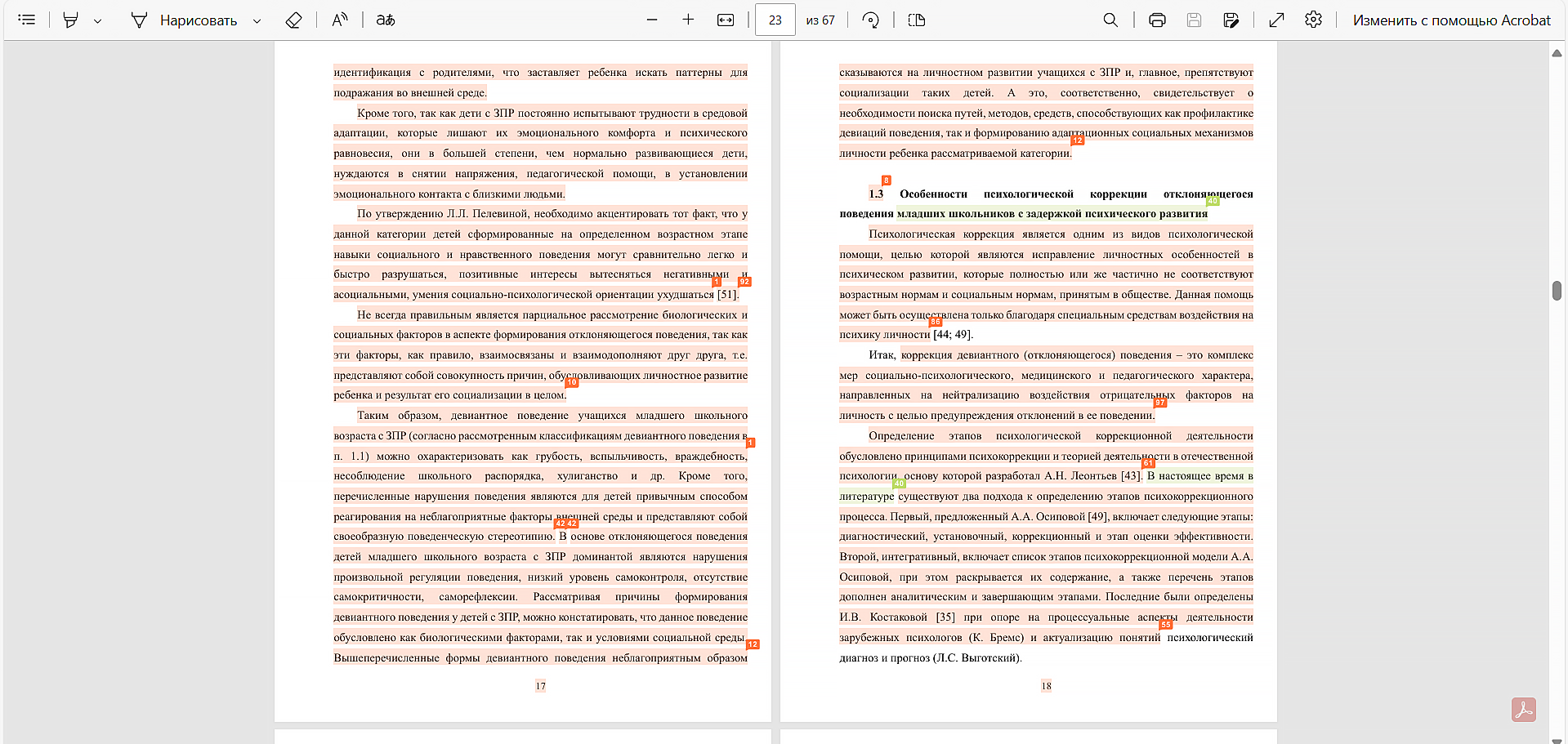Click the orange badge numbered 92

744,282
